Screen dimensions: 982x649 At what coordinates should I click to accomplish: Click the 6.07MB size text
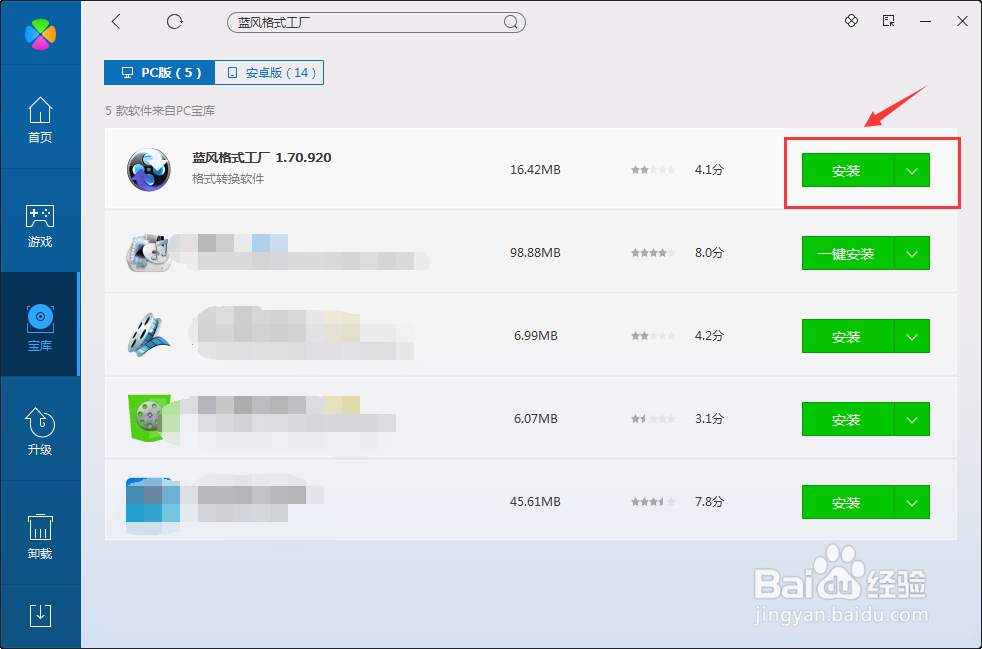pos(535,418)
